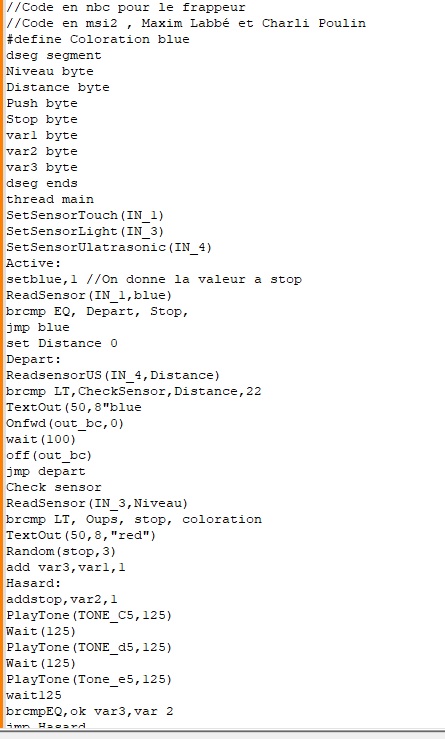Click the 'SetSensorLight(IN_3)' line
Image resolution: width=445 pixels, height=739 pixels.
click(85, 231)
